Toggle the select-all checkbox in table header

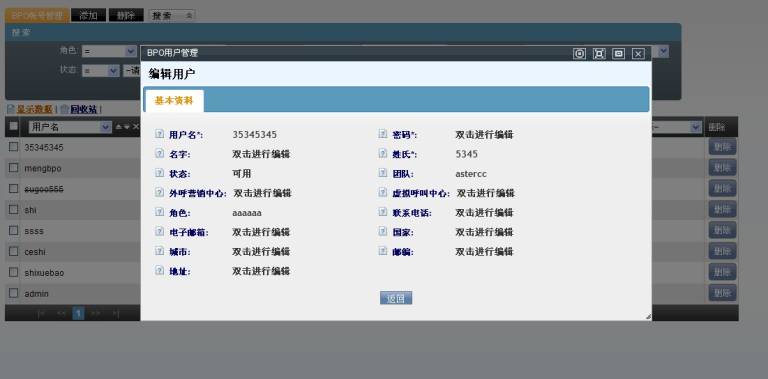tap(14, 126)
